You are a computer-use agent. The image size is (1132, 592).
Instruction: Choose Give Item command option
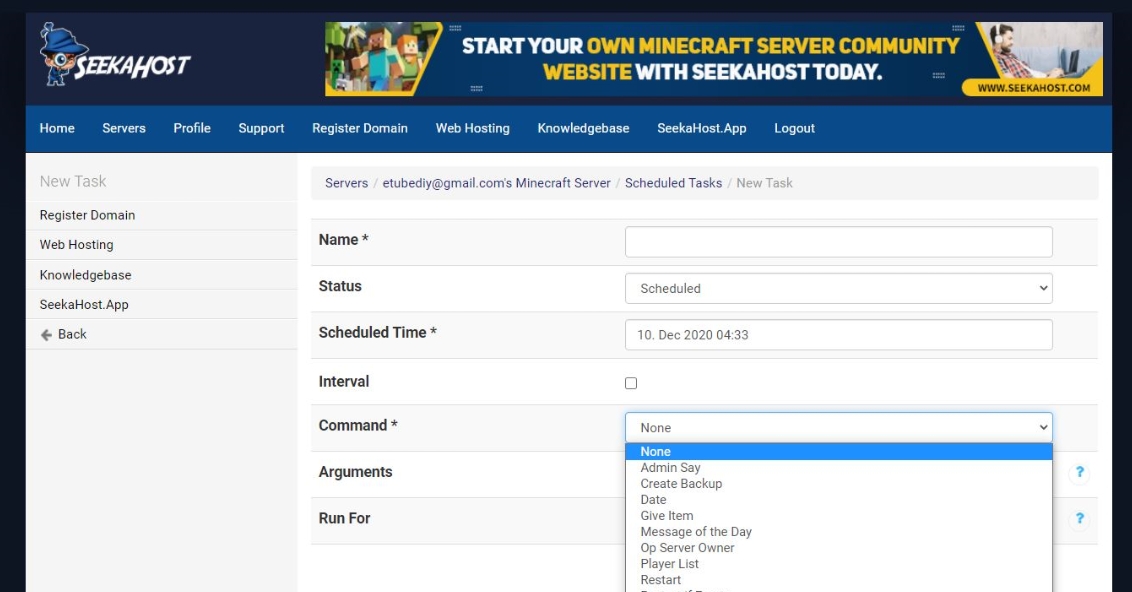click(x=838, y=515)
